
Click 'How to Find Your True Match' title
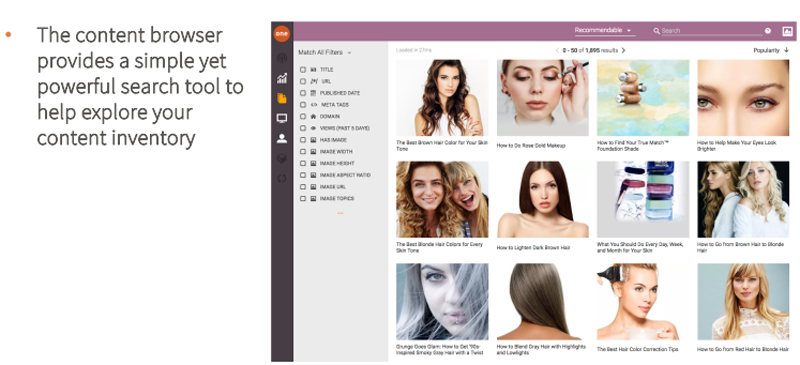[x=633, y=146]
